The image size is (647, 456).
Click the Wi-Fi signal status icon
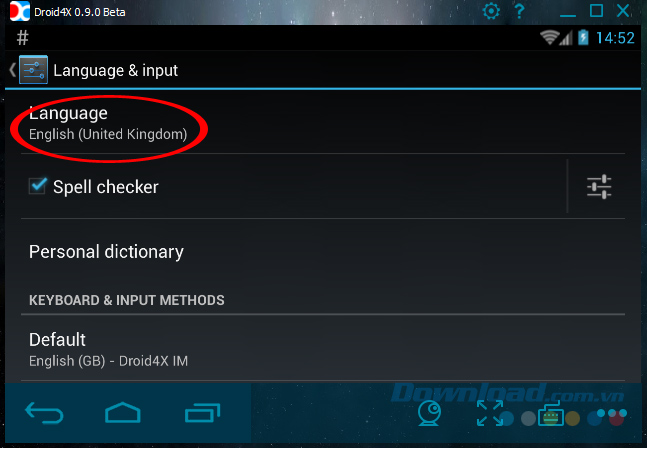tap(549, 38)
